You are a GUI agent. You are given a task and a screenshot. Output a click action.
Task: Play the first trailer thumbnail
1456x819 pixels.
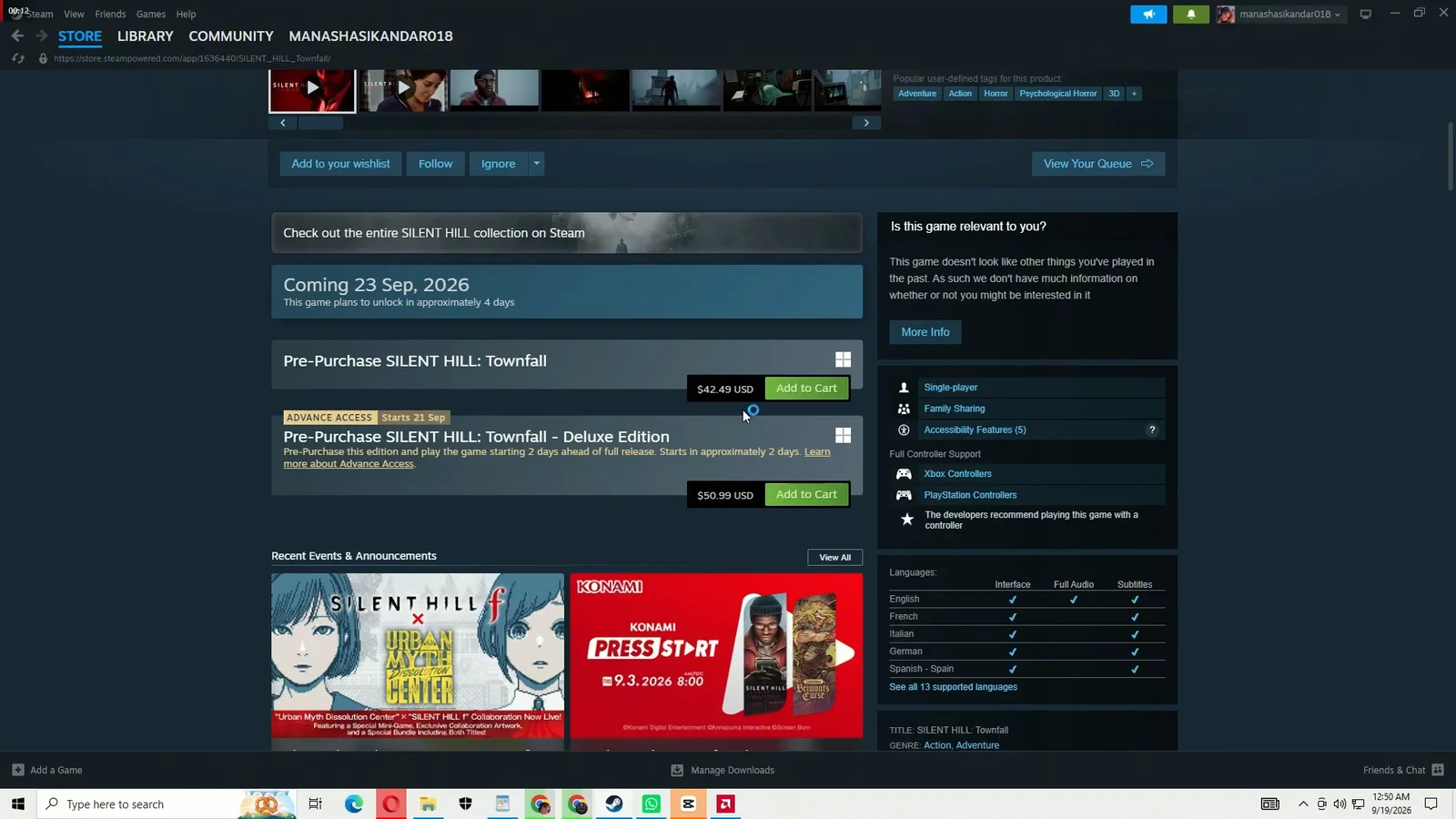(312, 89)
